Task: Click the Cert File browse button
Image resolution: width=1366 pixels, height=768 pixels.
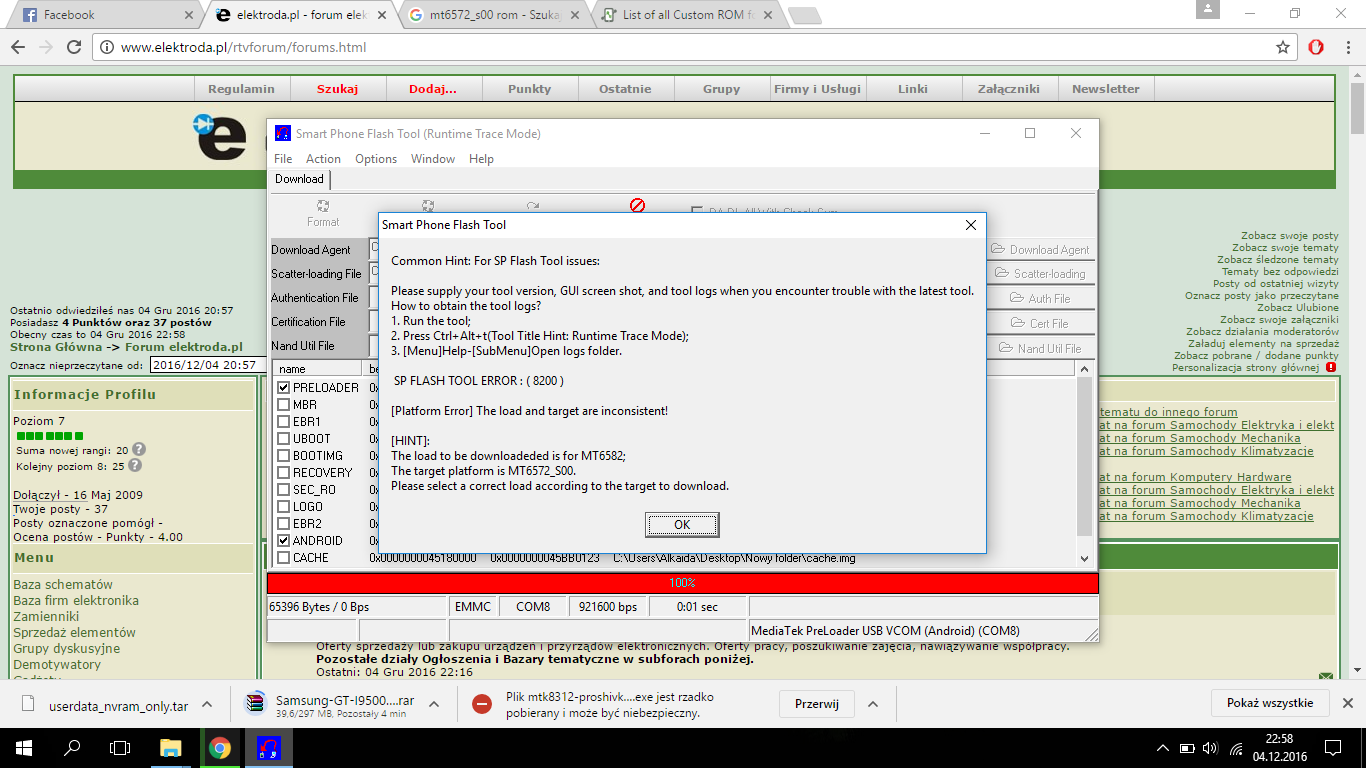Action: click(1040, 323)
